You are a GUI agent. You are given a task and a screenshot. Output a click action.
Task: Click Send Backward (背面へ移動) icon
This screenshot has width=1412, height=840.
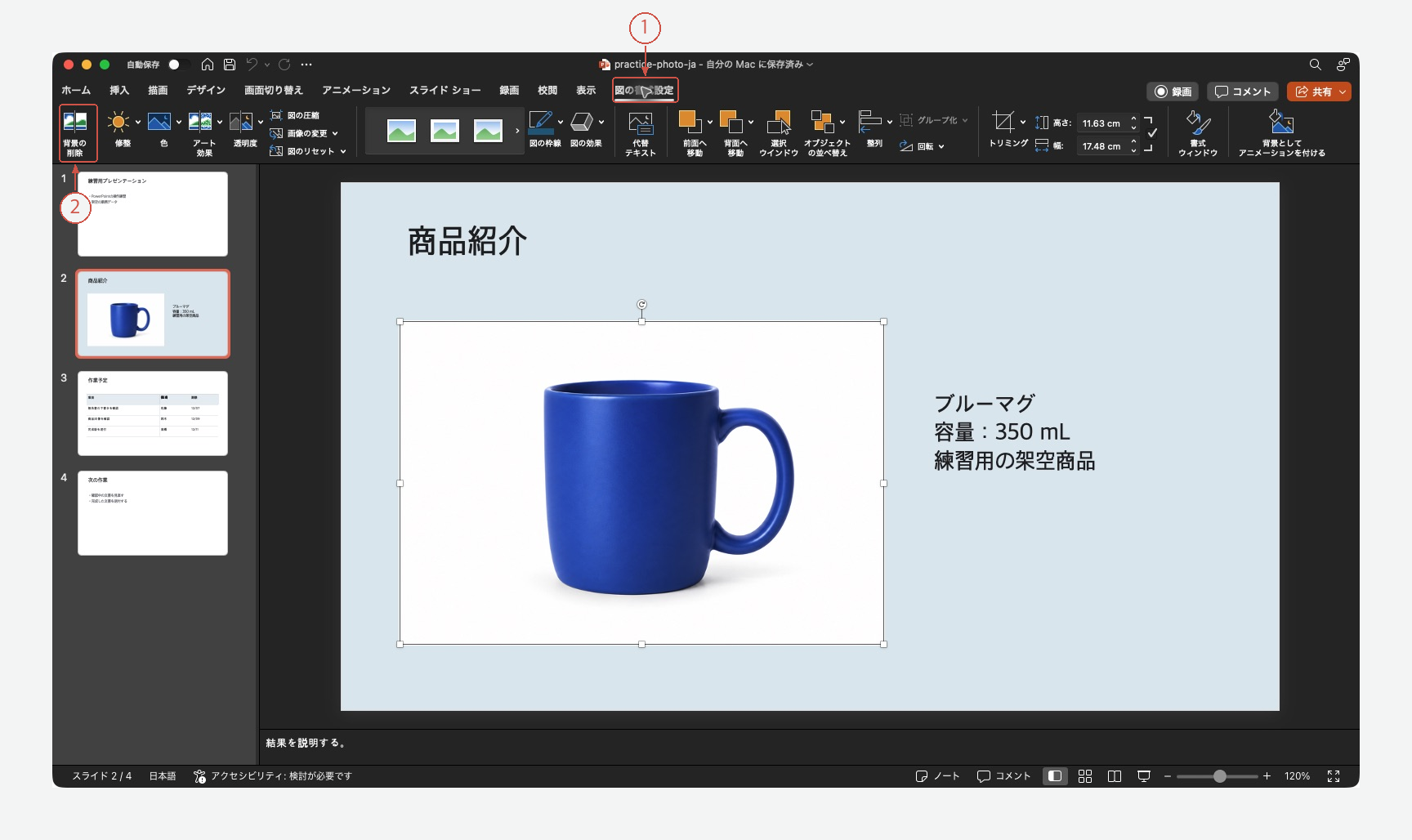(x=731, y=123)
